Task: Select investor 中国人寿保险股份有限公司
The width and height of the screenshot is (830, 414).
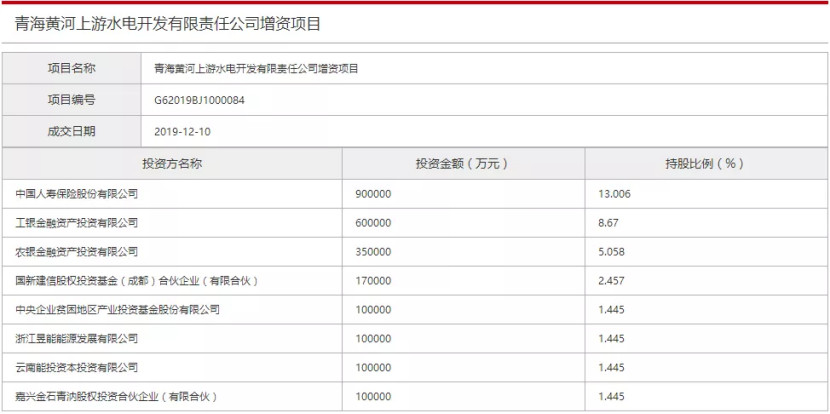Action: 77,194
